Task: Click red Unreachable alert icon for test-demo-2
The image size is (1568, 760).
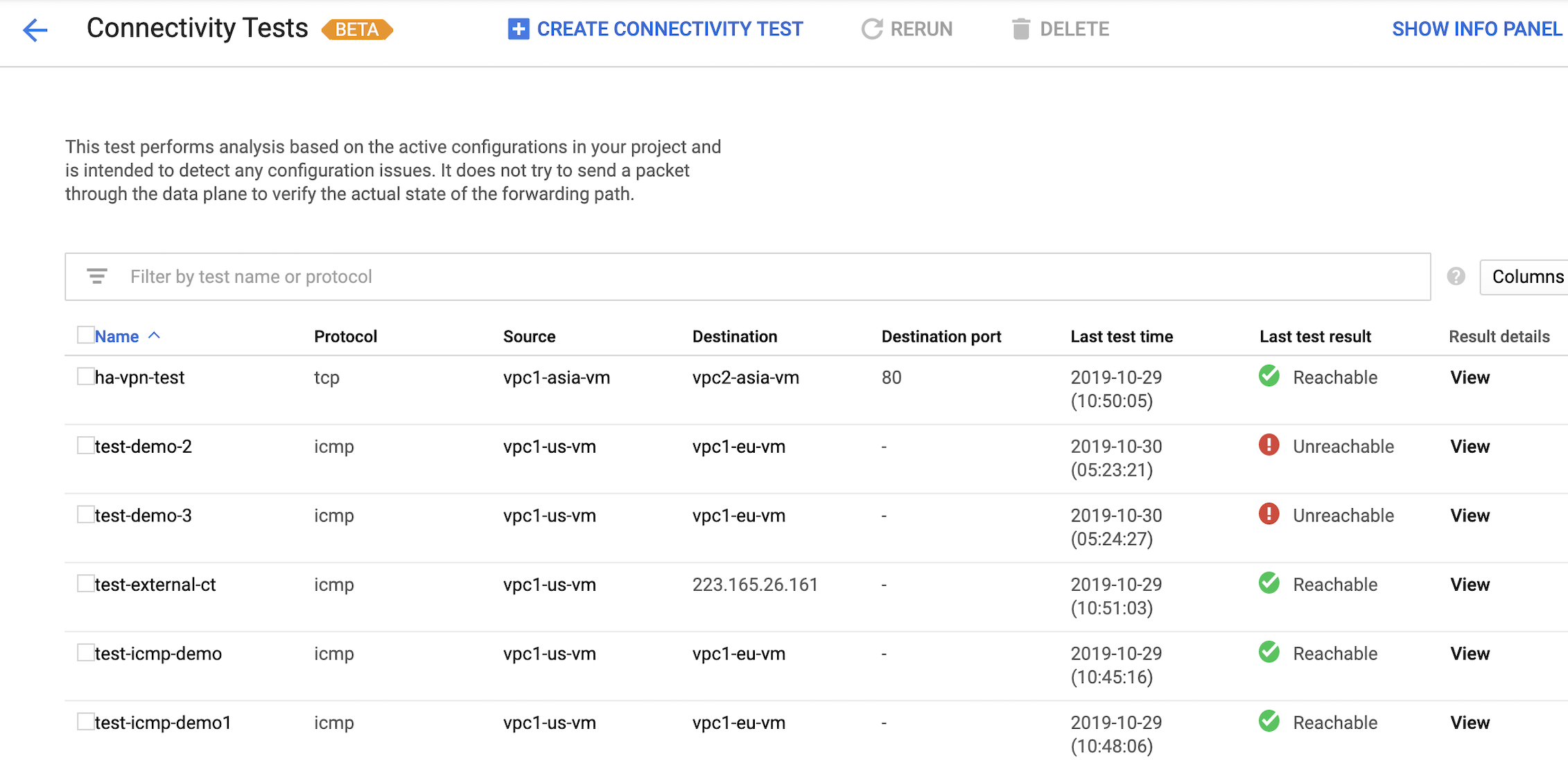Action: coord(1269,444)
